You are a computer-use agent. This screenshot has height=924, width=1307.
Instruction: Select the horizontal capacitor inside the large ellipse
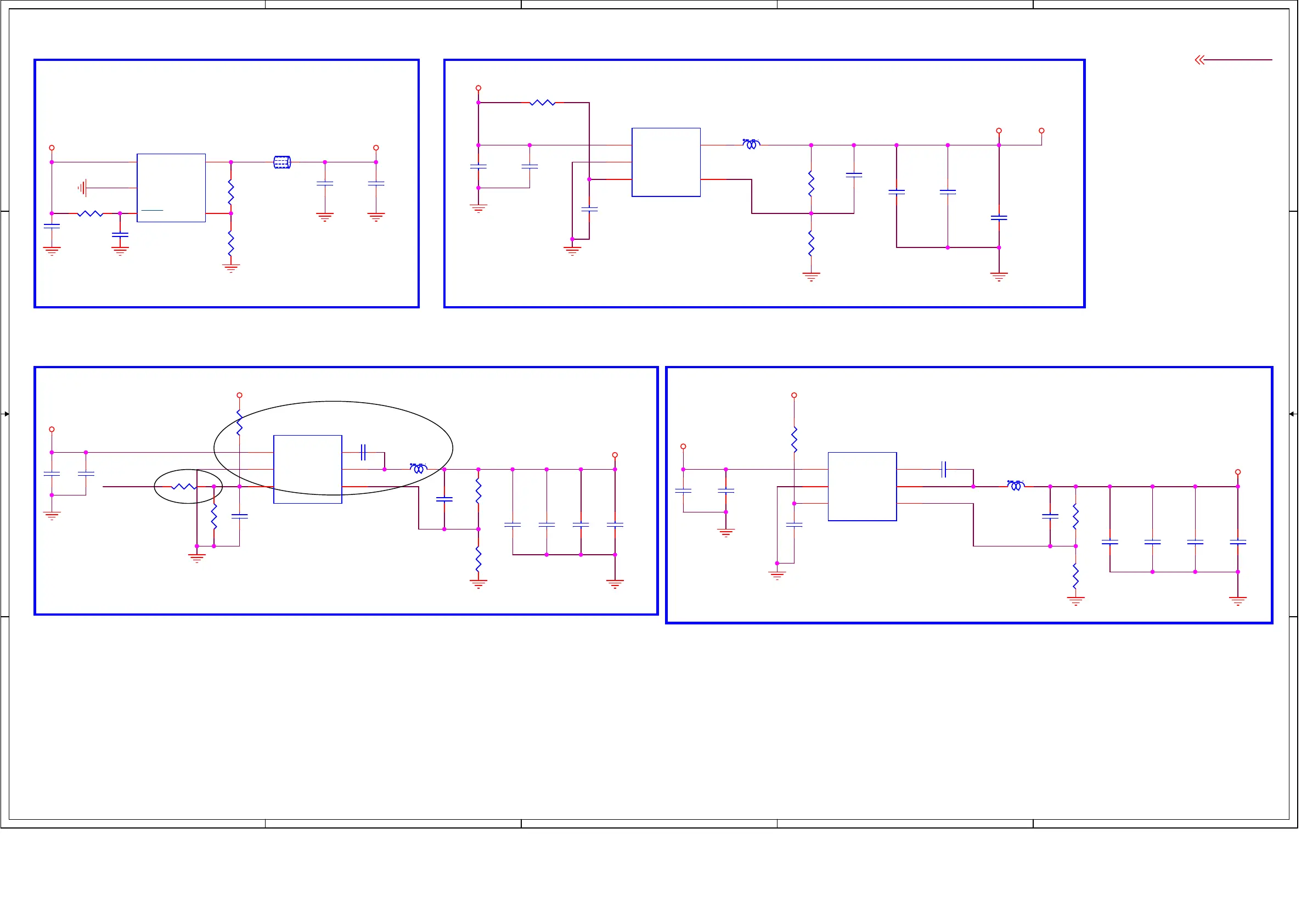pyautogui.click(x=363, y=453)
